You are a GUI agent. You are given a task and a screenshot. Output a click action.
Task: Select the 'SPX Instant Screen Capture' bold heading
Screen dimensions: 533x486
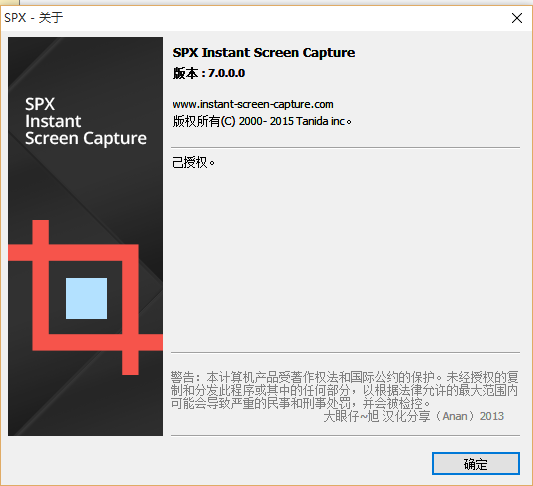[264, 53]
